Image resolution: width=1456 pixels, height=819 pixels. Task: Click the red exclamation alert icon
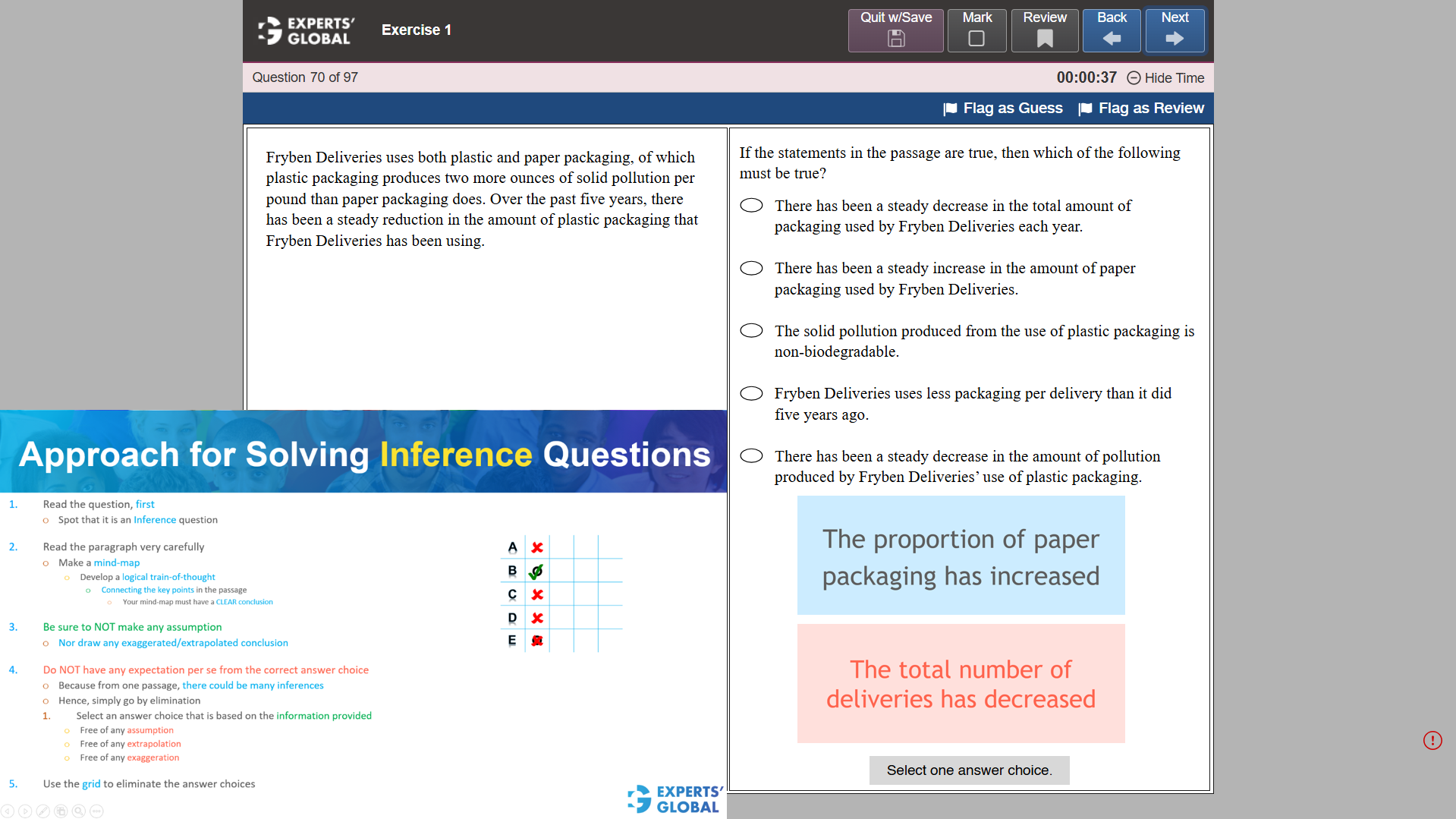(x=1432, y=740)
